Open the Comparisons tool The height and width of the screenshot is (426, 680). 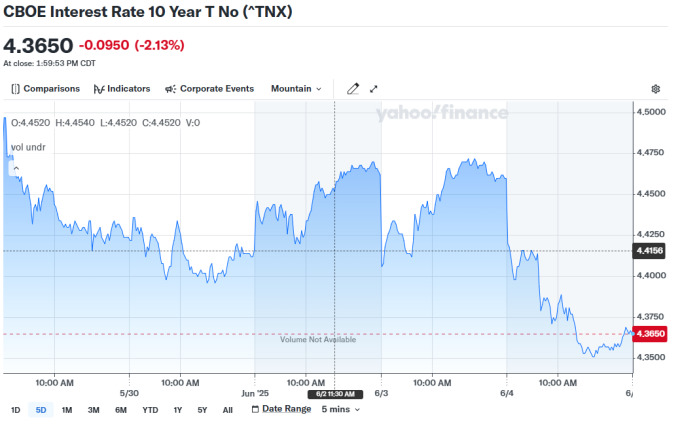[45, 89]
